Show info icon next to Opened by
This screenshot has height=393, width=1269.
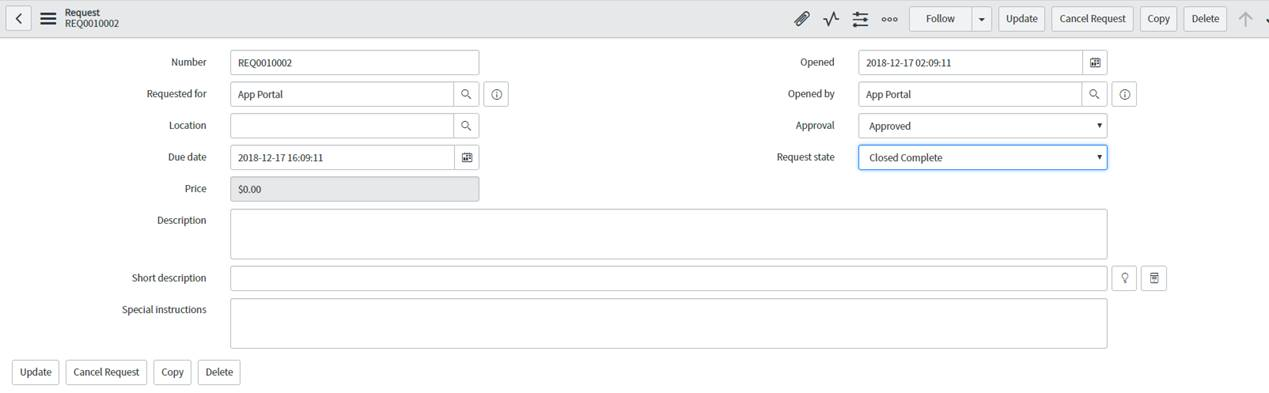[x=1125, y=94]
